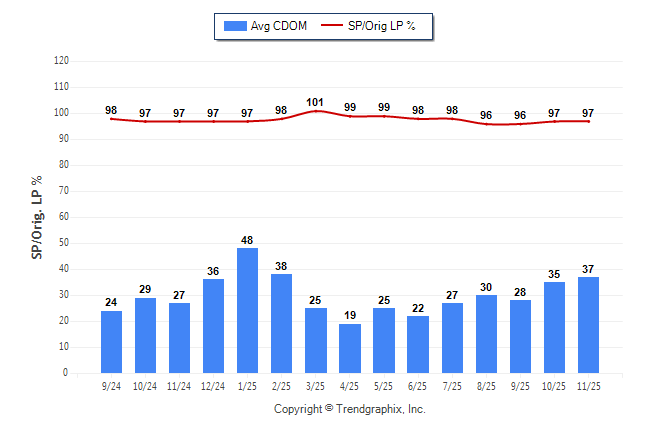The image size is (646, 434).
Task: Select the 98 data label above 9/24
Action: click(x=111, y=111)
